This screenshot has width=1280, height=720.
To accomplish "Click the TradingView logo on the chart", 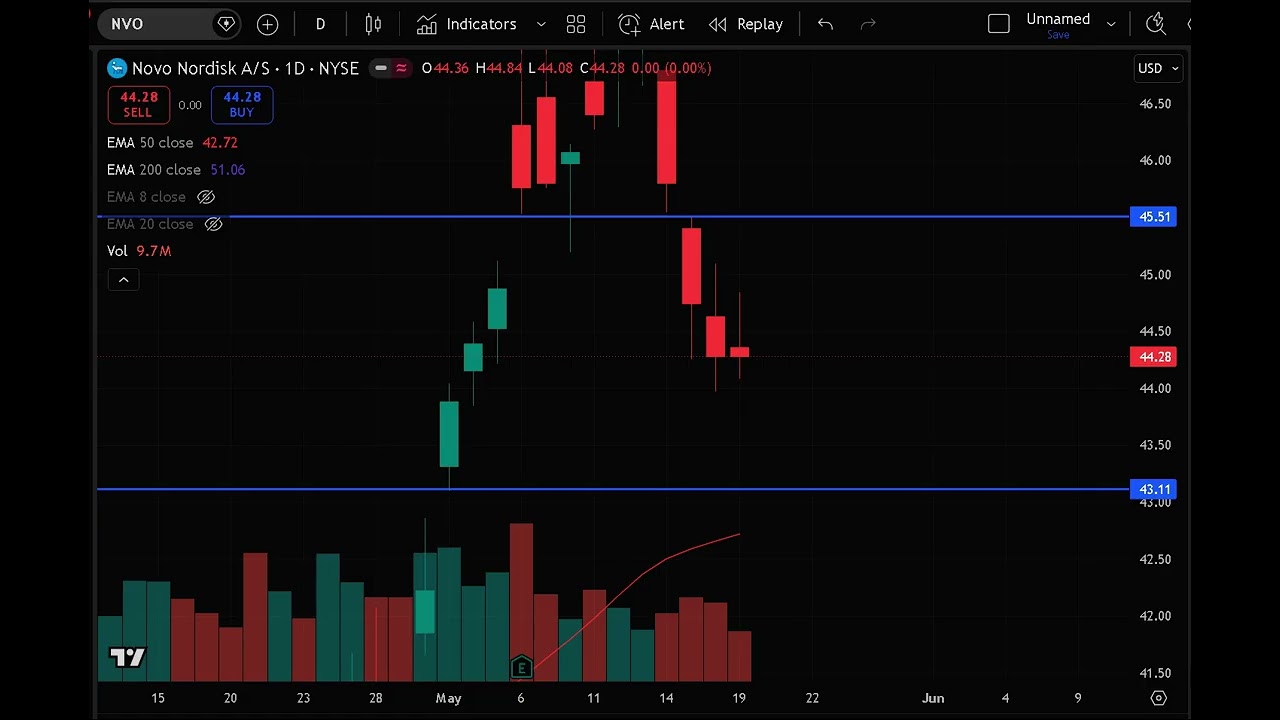I will coord(127,658).
